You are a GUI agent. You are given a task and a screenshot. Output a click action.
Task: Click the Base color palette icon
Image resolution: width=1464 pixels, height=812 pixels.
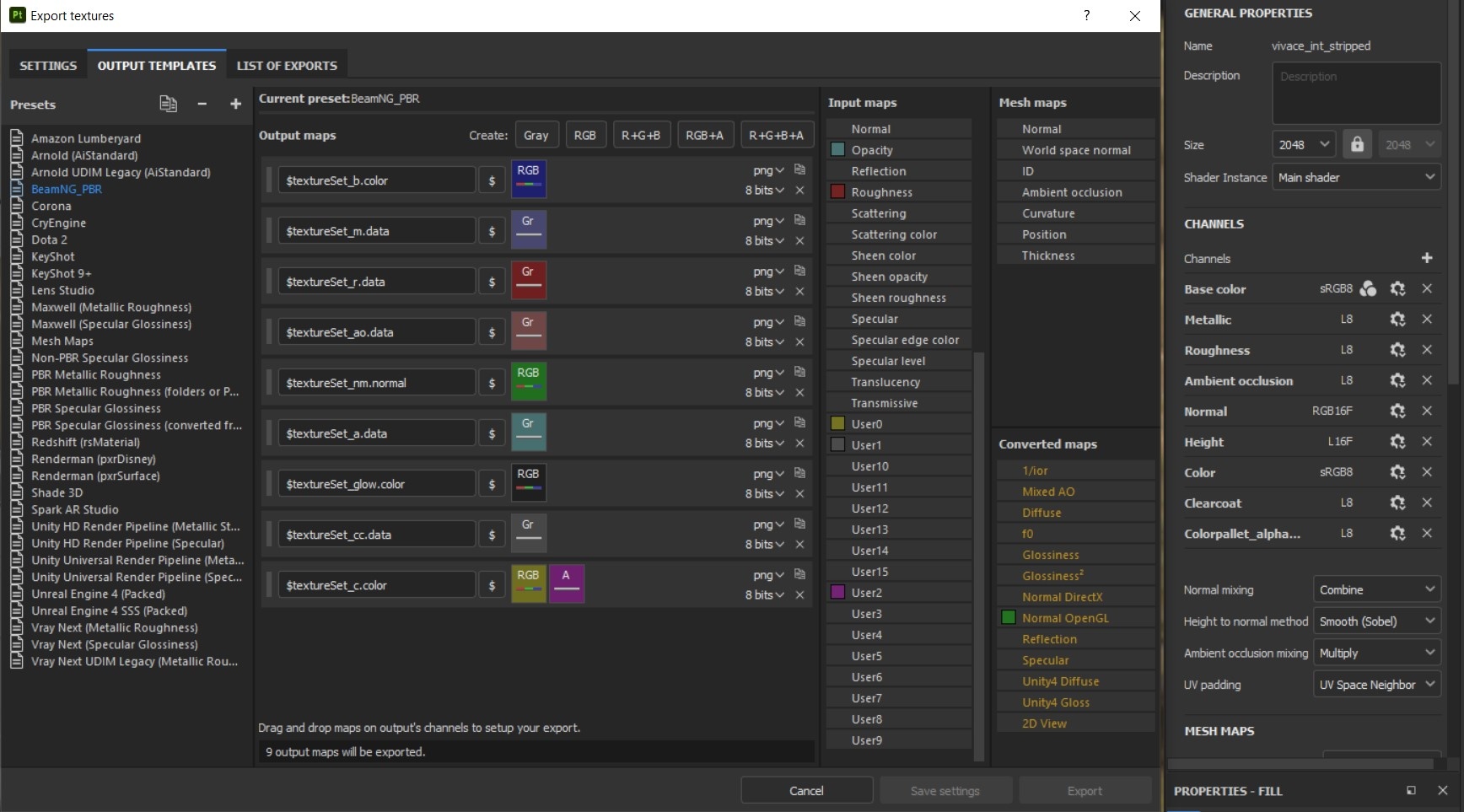pyautogui.click(x=1368, y=289)
